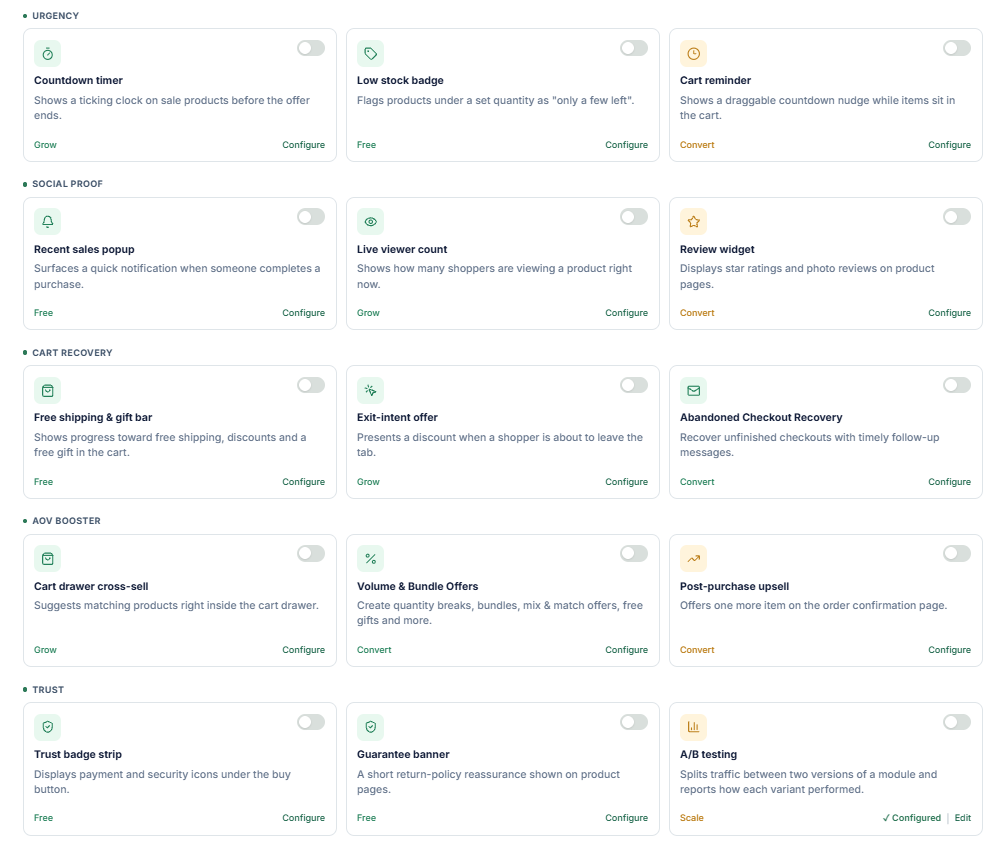The height and width of the screenshot is (855, 1008).
Task: Click the Post-purchase upsell trend arrow icon
Action: click(694, 559)
